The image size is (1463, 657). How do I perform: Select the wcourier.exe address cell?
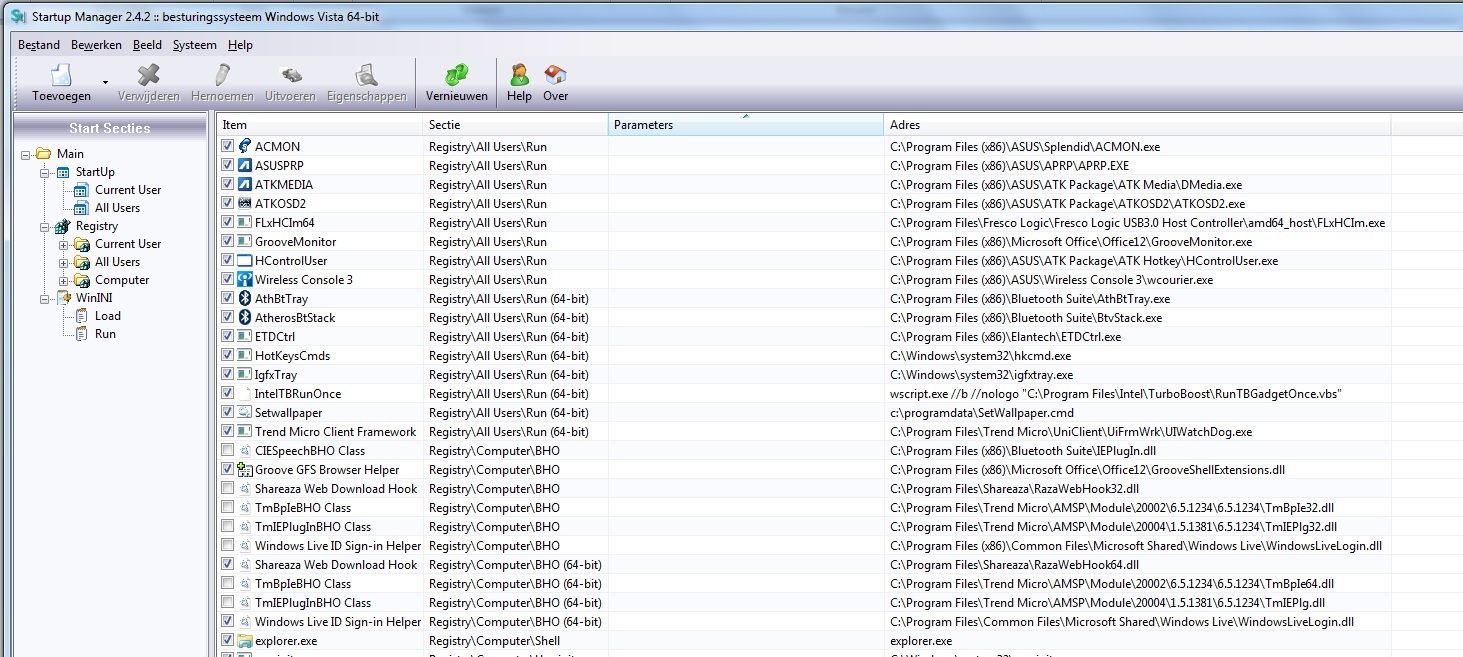coord(1051,279)
